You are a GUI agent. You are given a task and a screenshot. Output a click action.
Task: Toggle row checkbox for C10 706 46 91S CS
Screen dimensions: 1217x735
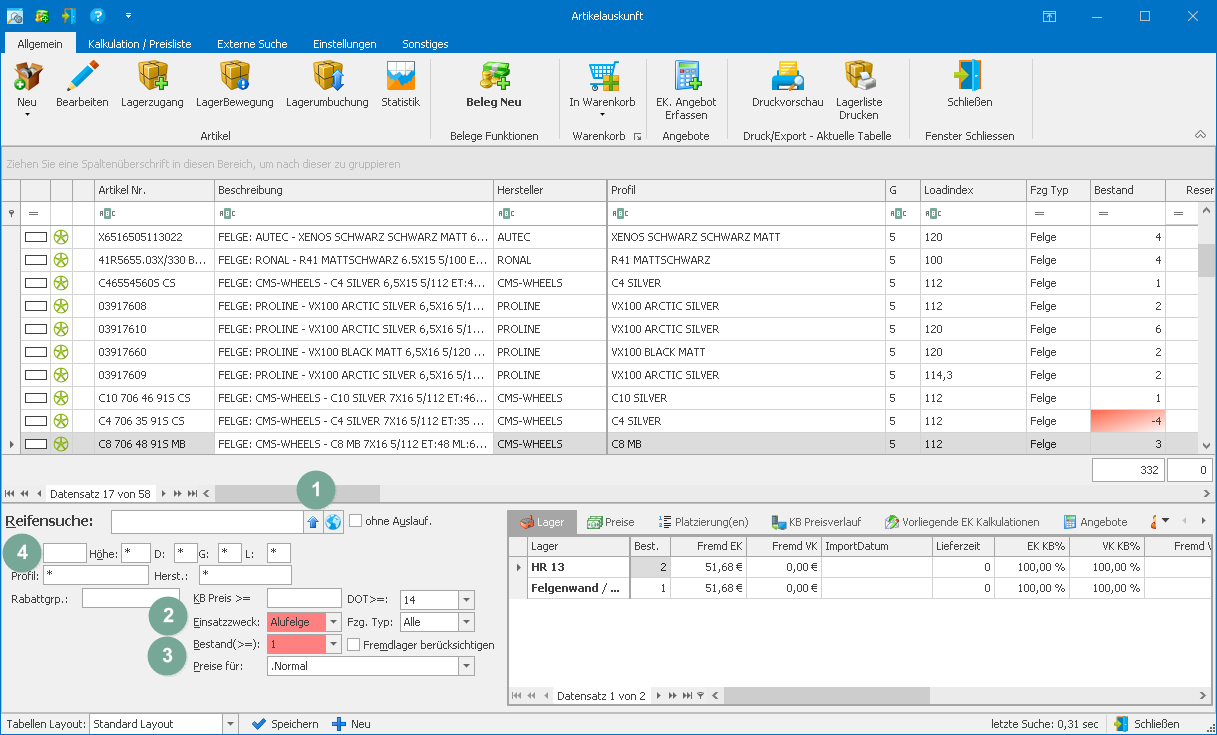(x=36, y=398)
